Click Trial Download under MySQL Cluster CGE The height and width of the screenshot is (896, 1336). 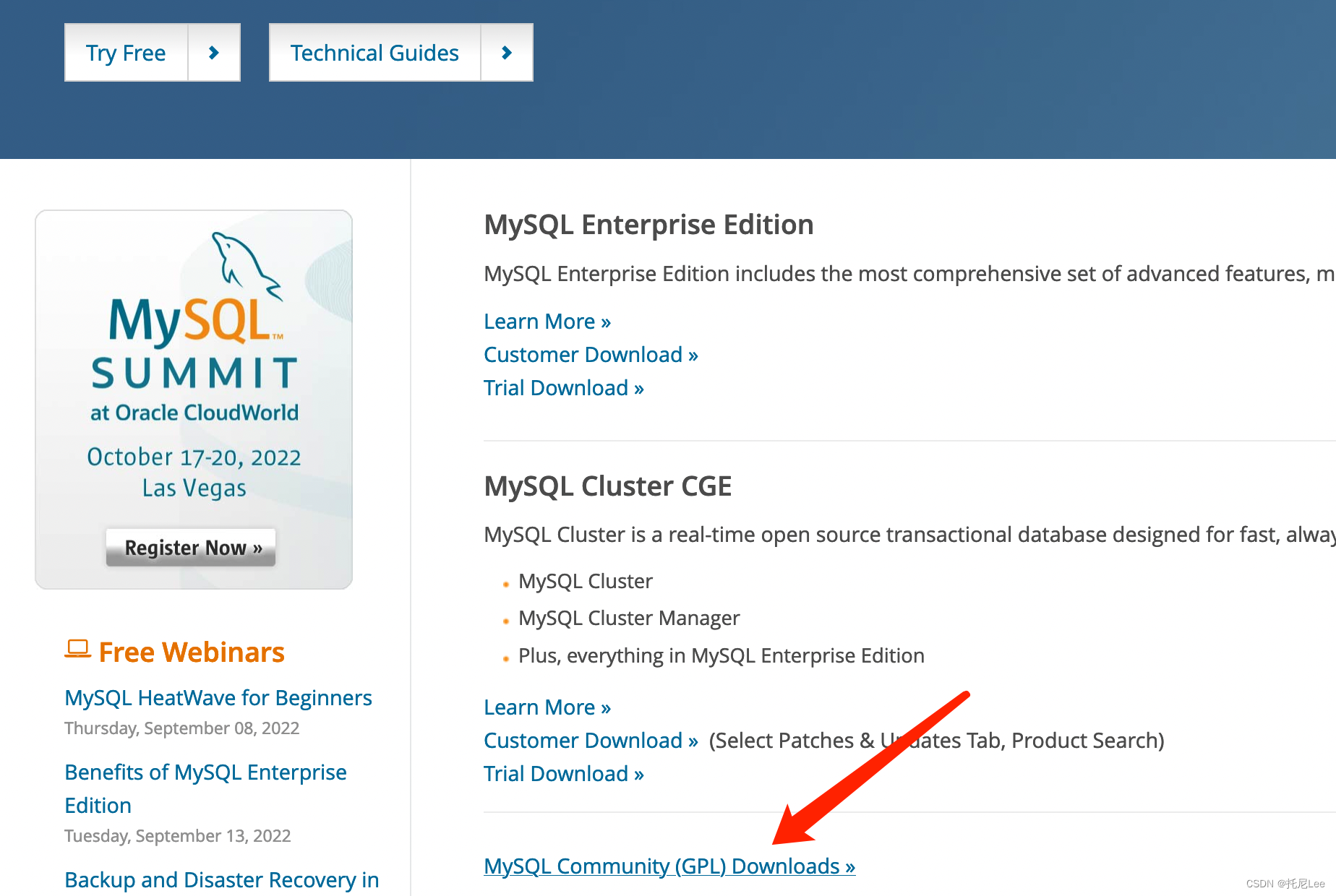[564, 774]
